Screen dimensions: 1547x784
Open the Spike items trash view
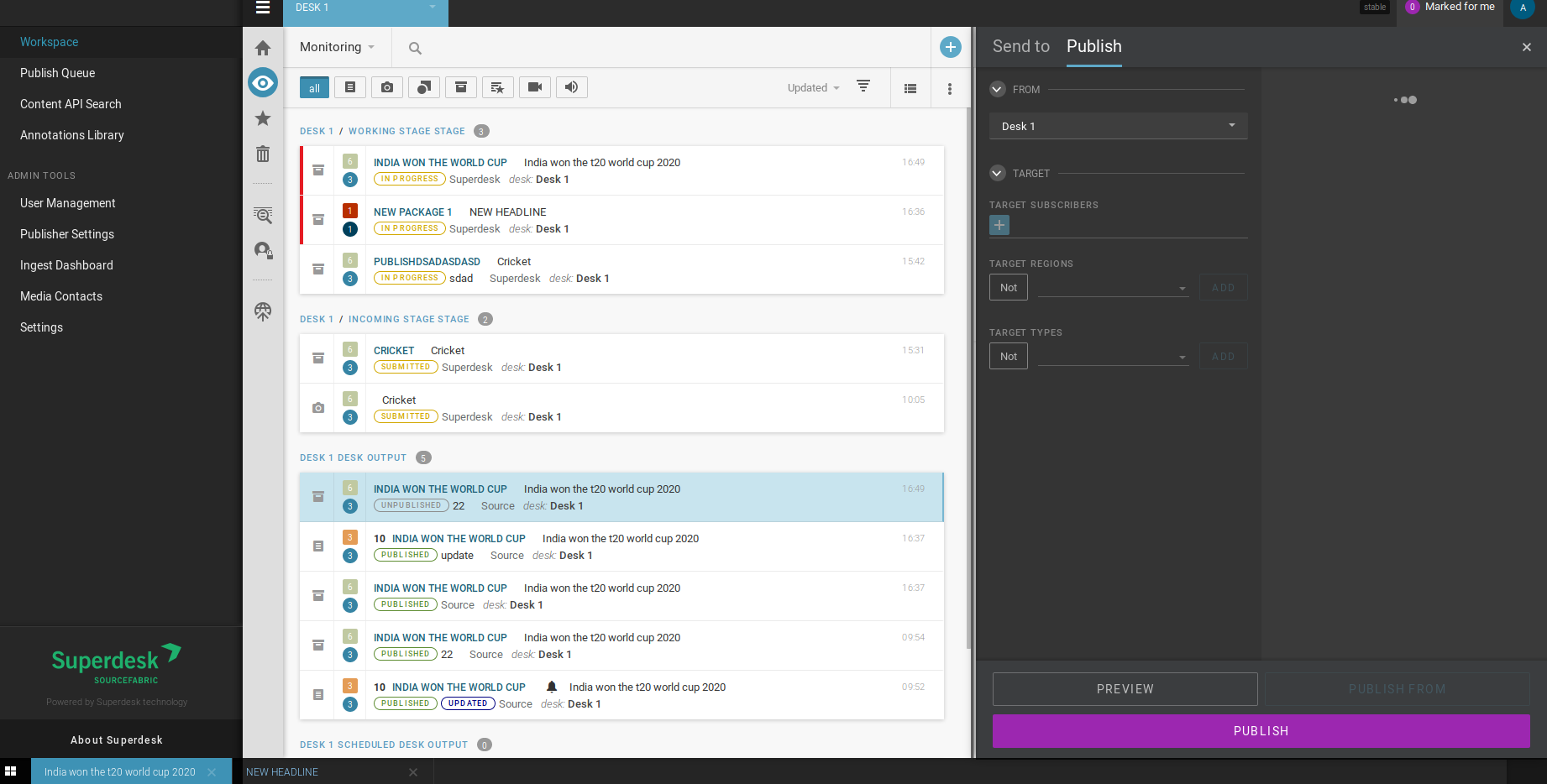tap(262, 154)
